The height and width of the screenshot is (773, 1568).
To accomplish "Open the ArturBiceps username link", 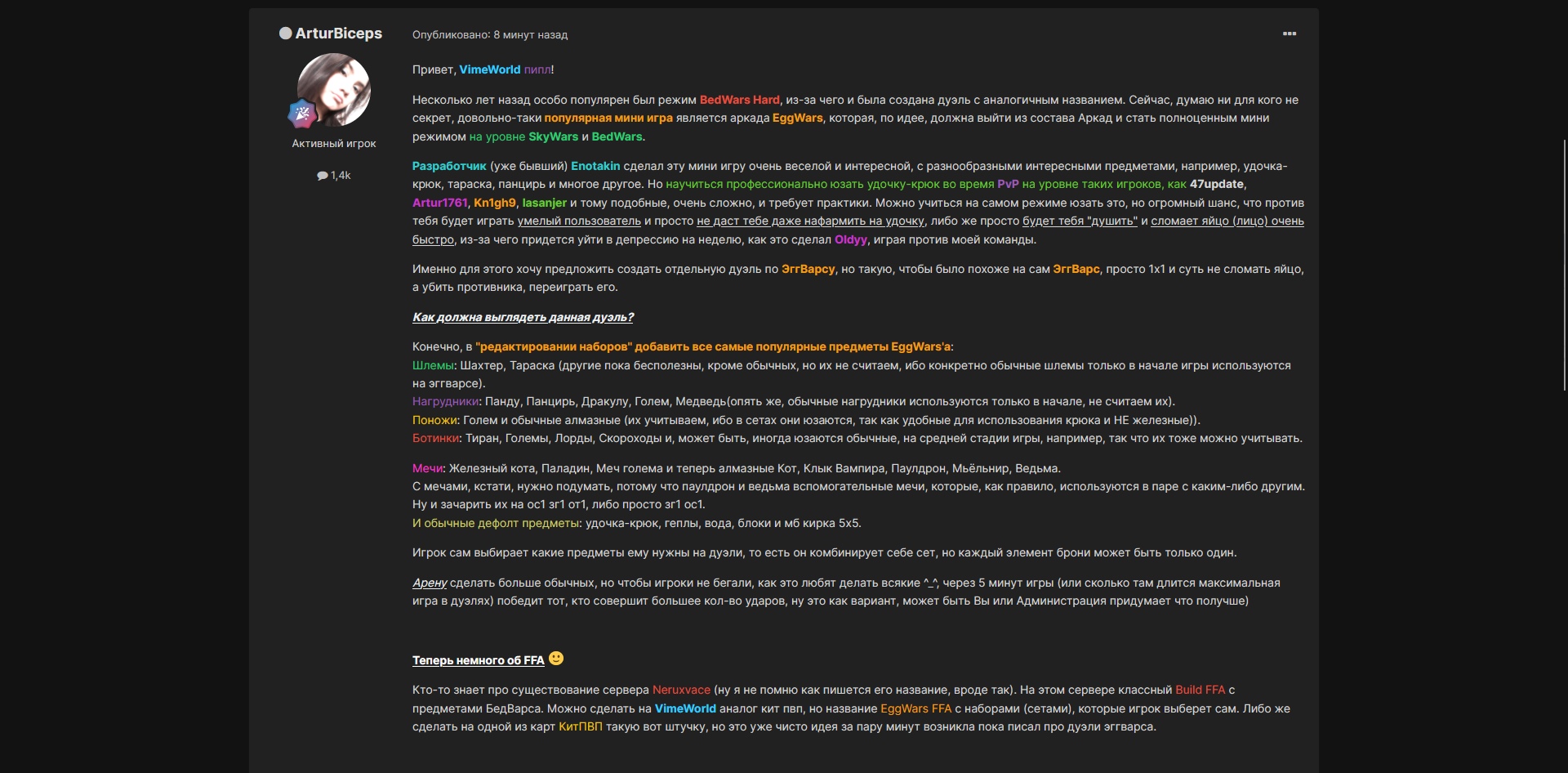I will coord(338,34).
